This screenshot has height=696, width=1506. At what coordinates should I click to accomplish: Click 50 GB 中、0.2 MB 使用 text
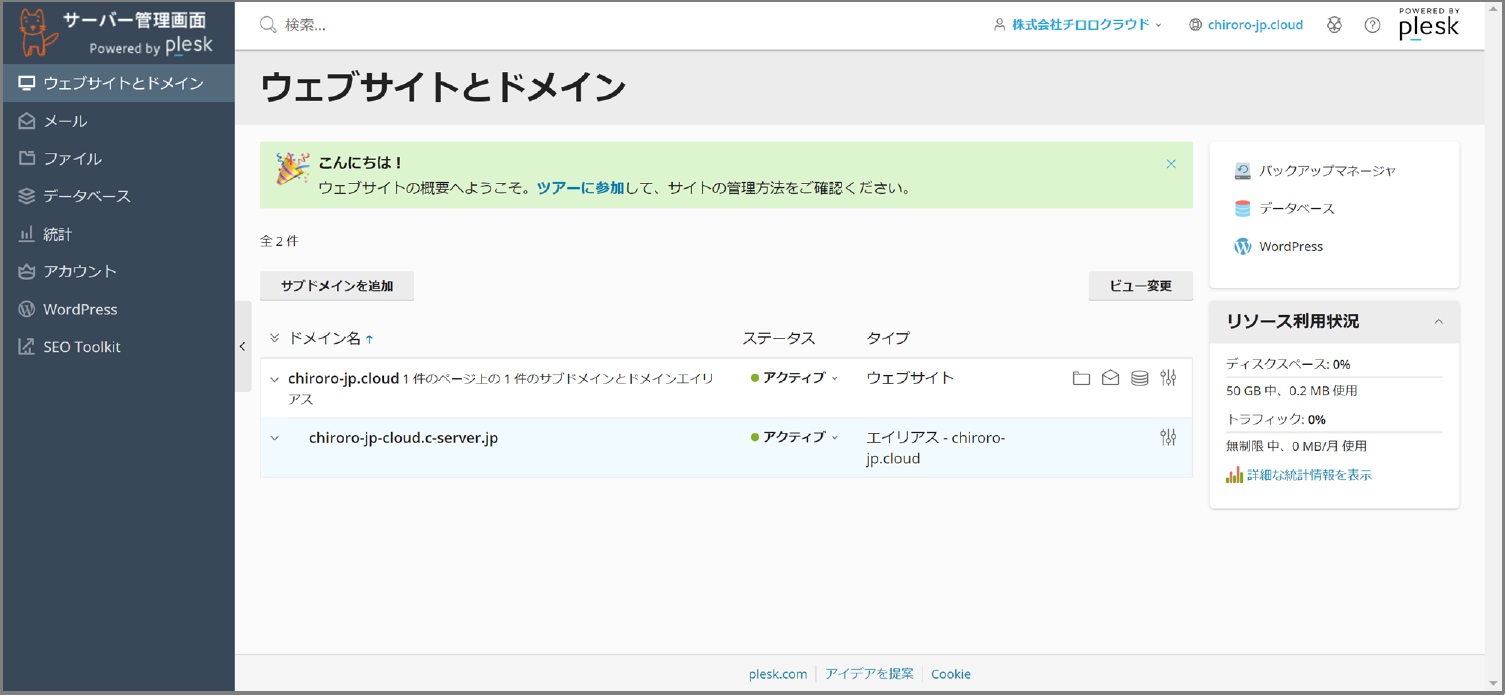tap(1292, 391)
